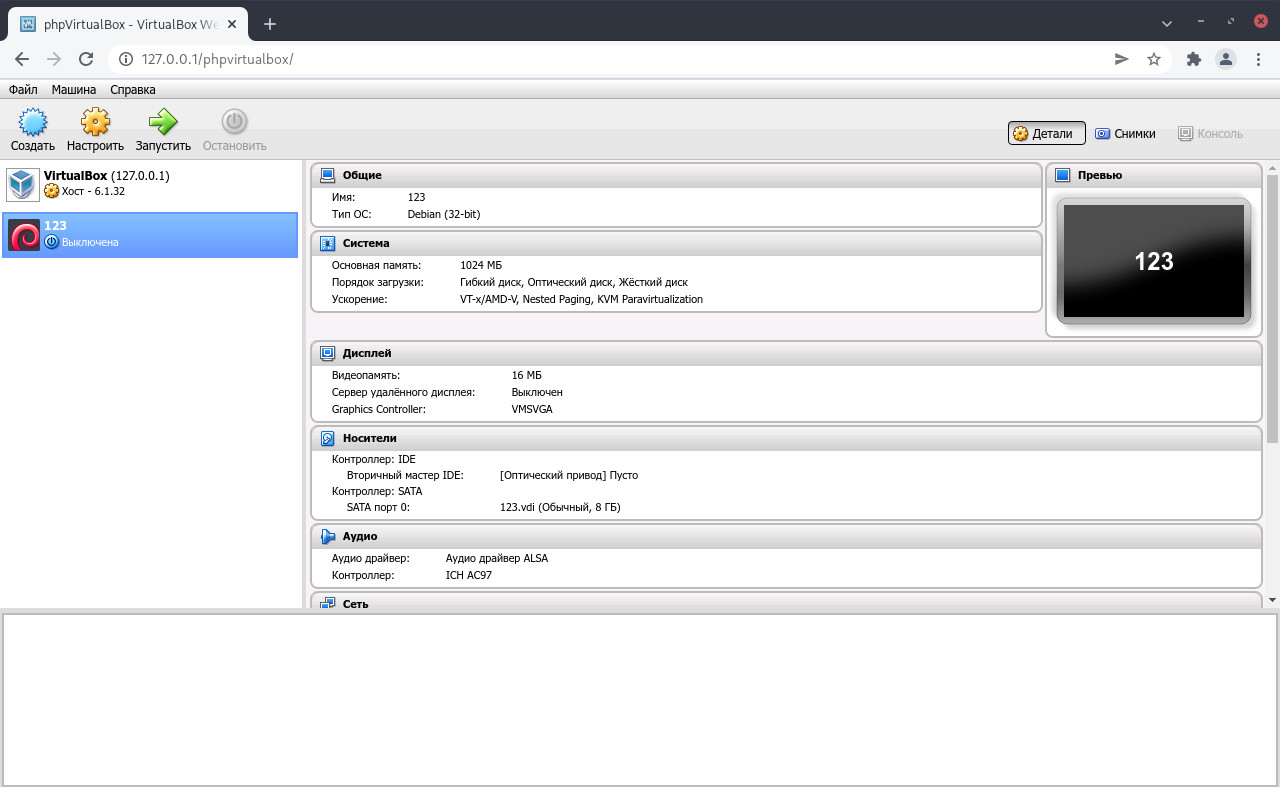This screenshot has width=1280, height=787.
Task: Open the Машина menu
Action: [x=74, y=89]
